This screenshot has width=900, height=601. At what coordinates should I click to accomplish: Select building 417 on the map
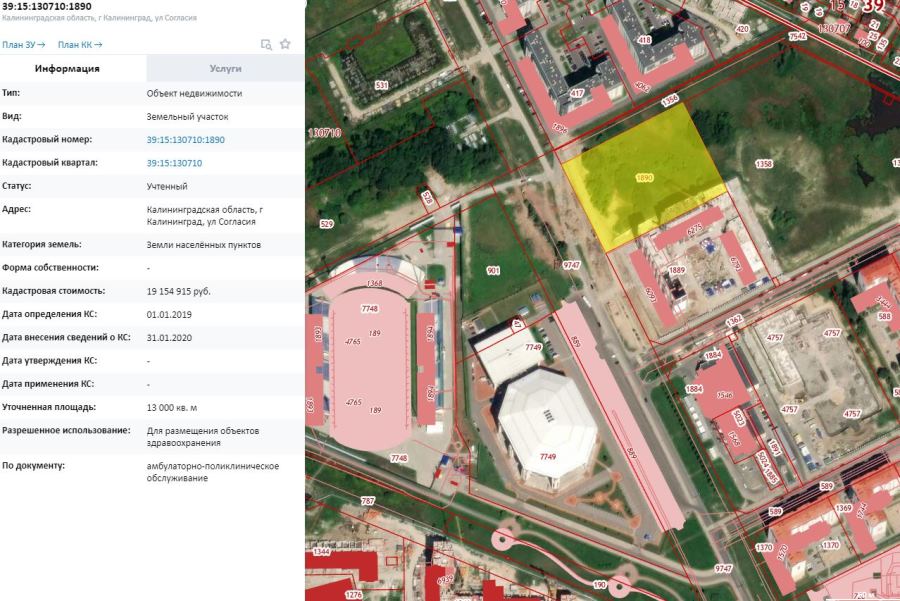tap(576, 93)
